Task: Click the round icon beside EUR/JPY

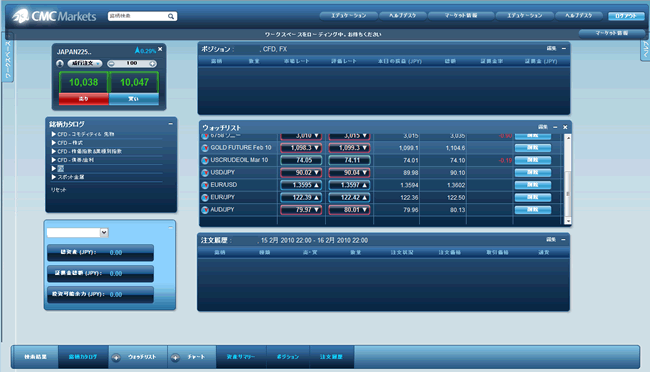Action: (205, 198)
